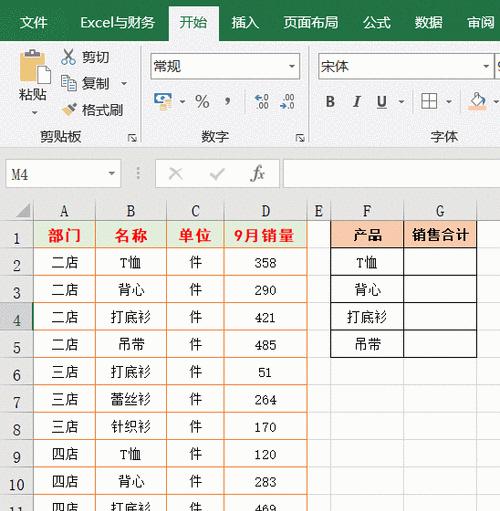Screen dimensions: 500x511
Task: Click cell with value 283
Action: click(x=265, y=481)
